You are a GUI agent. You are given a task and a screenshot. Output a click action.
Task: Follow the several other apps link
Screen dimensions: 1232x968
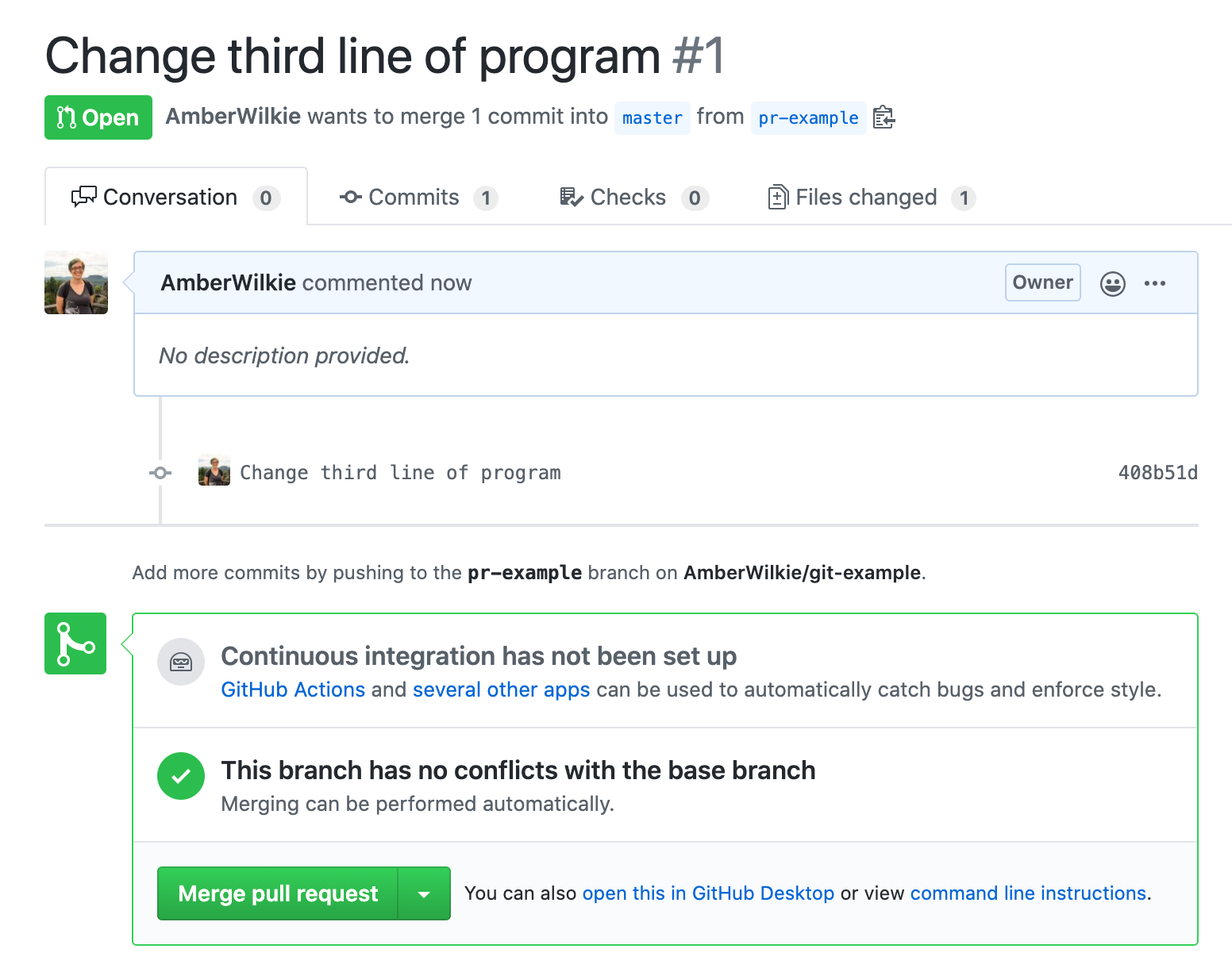click(501, 690)
